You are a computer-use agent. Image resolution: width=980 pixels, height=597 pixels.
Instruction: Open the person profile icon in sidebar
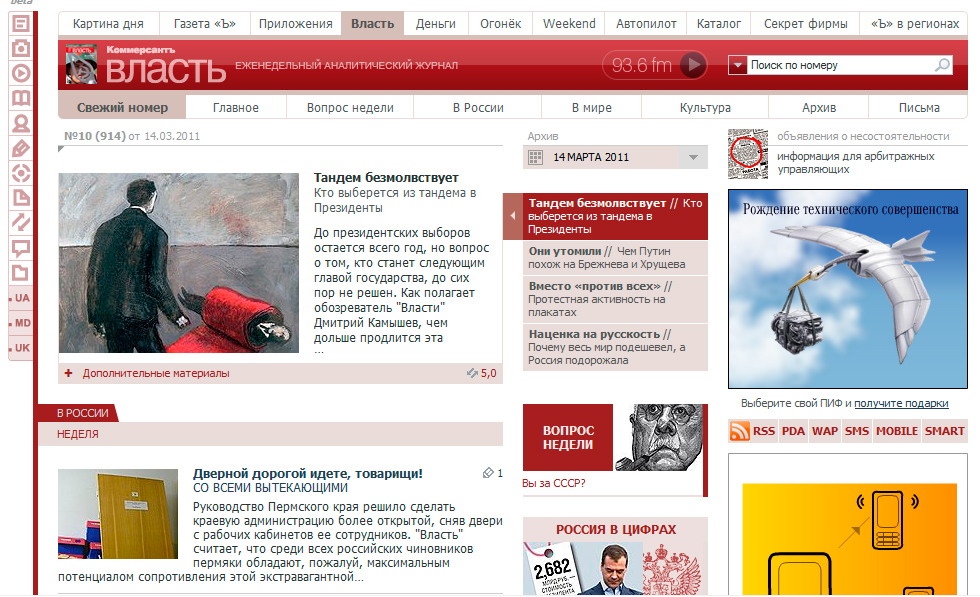click(x=21, y=123)
